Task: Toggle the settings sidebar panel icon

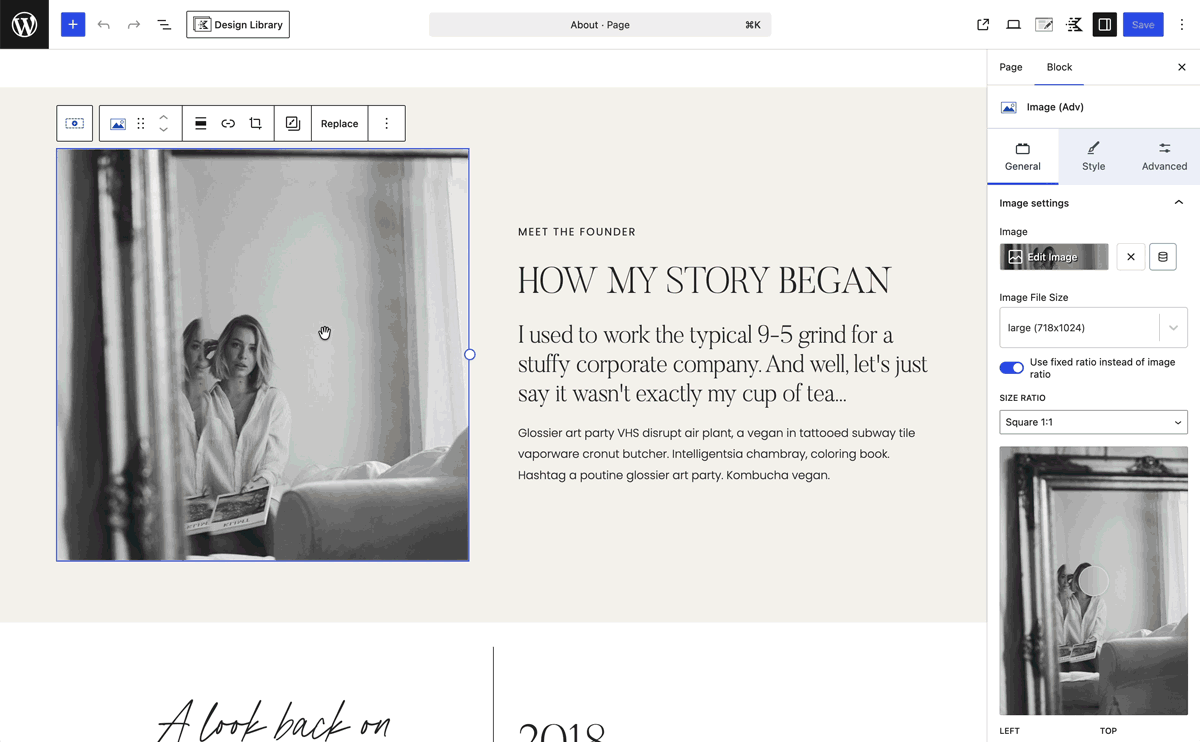Action: pyautogui.click(x=1104, y=24)
